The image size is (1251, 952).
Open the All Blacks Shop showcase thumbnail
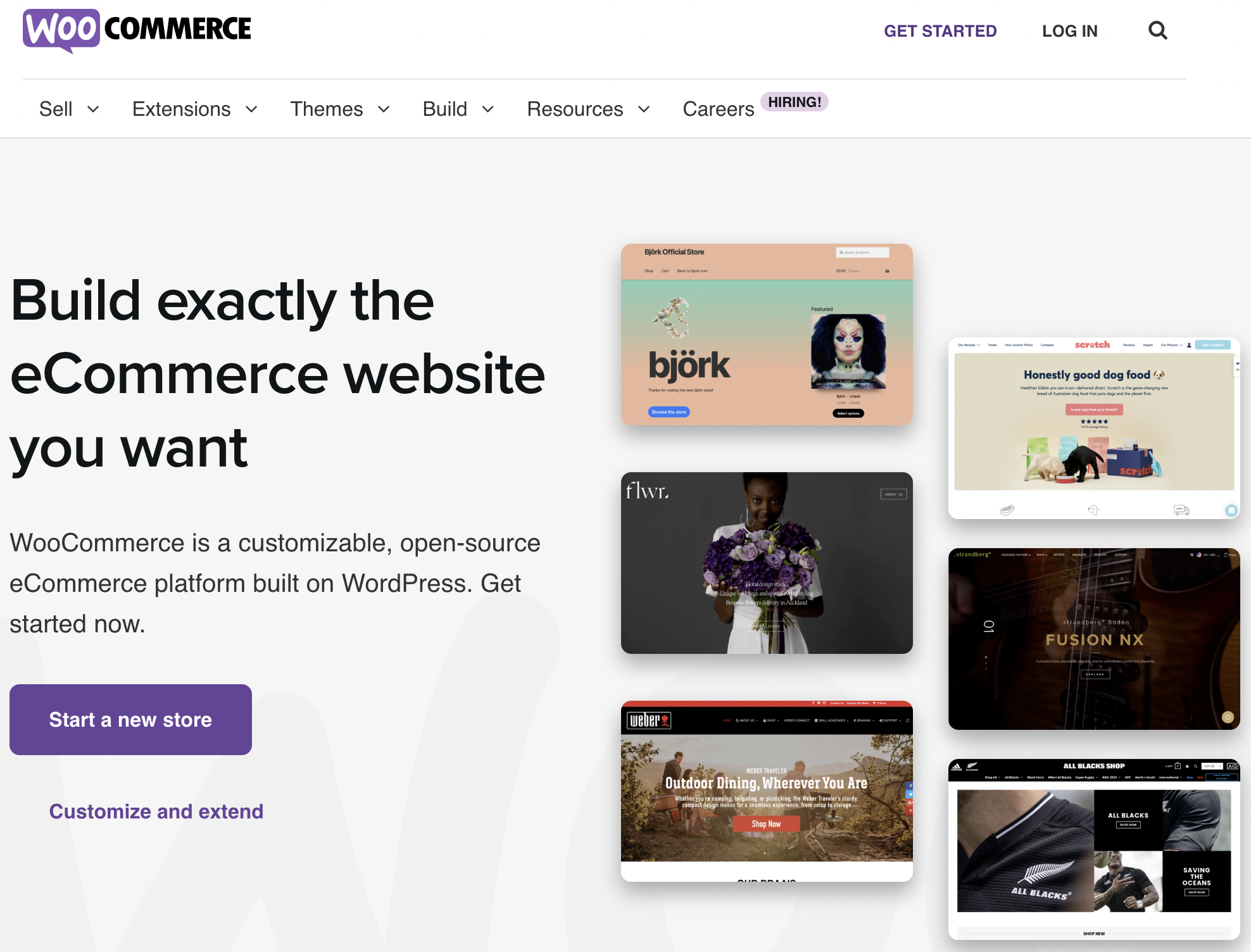pyautogui.click(x=1094, y=849)
